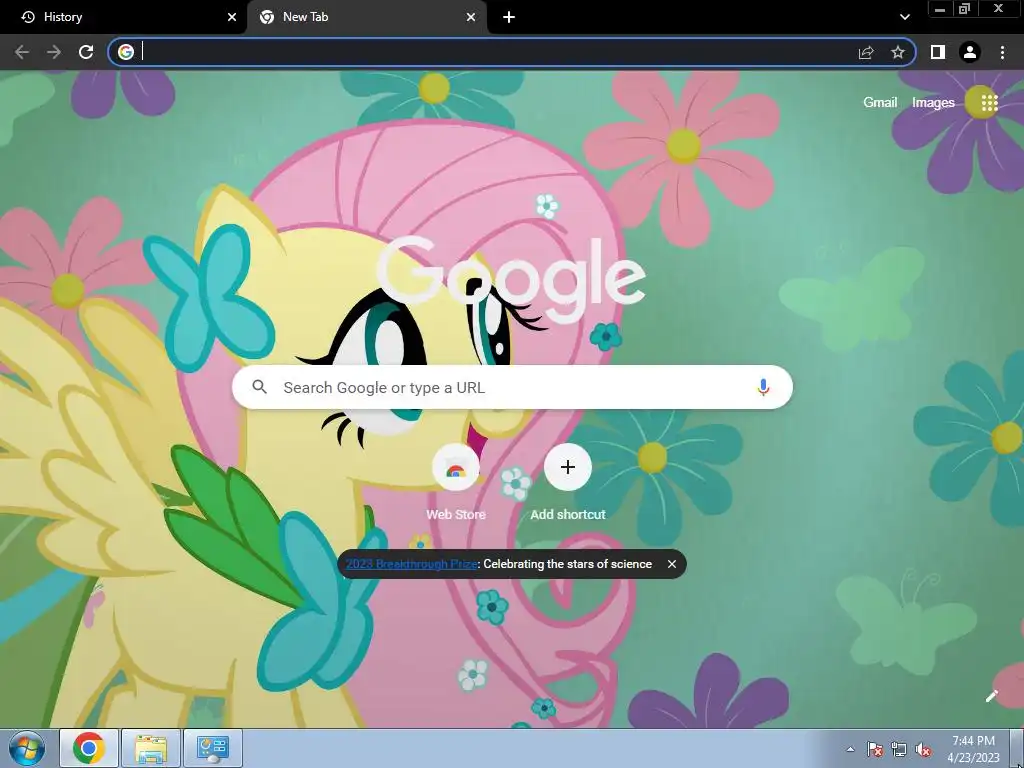Open Chrome's three-dot menu
The height and width of the screenshot is (768, 1024).
[1002, 52]
